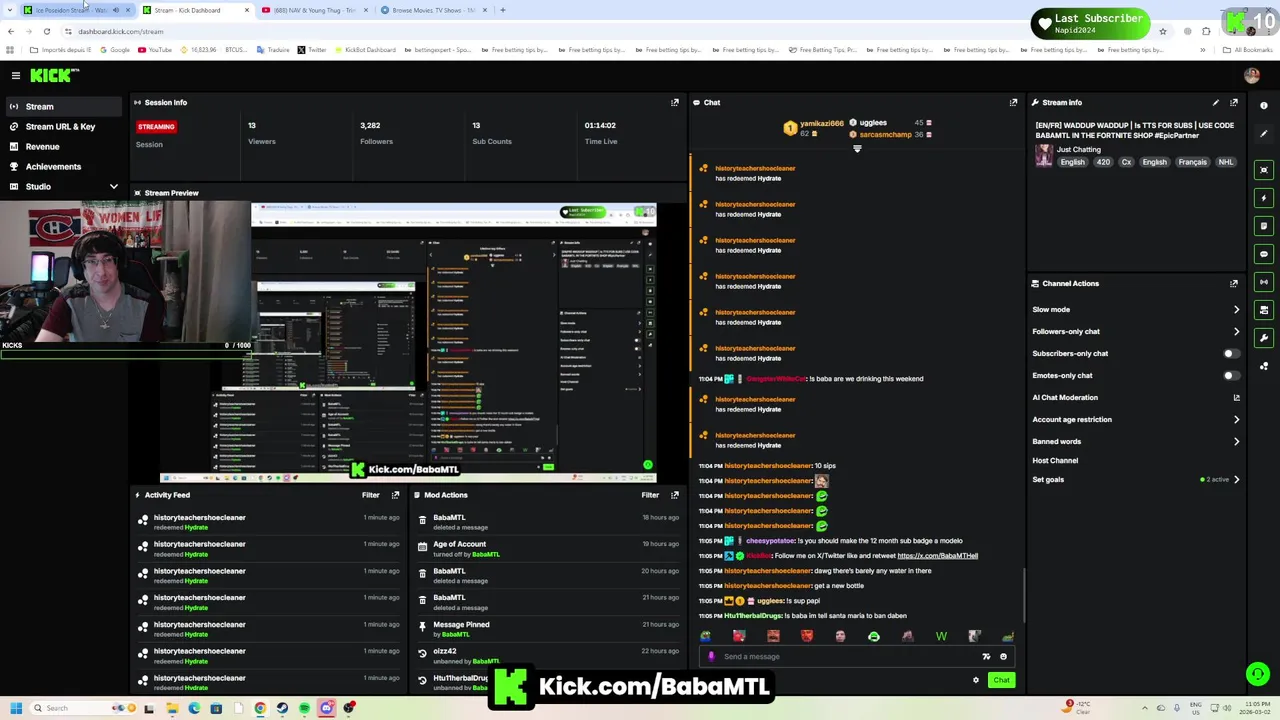Viewport: 1280px width, 720px height.
Task: Expand Followers-only chat options
Action: [1236, 332]
